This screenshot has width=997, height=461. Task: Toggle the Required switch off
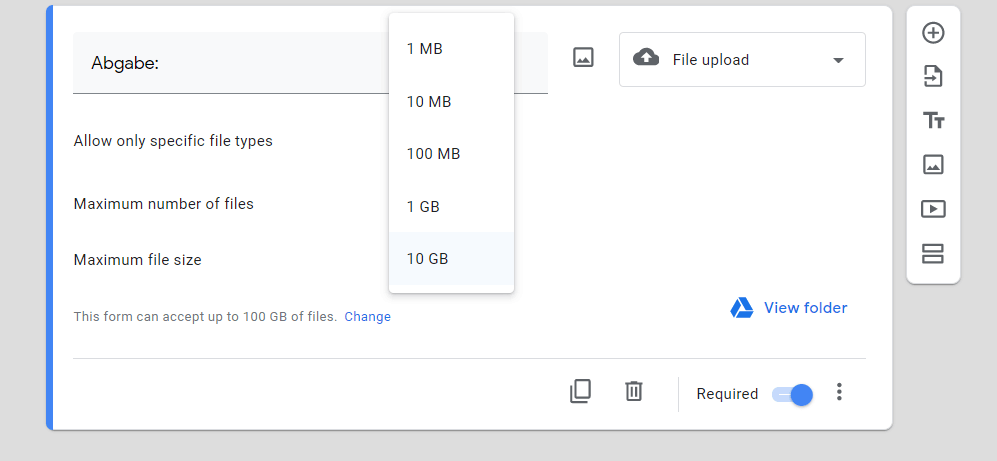[793, 394]
